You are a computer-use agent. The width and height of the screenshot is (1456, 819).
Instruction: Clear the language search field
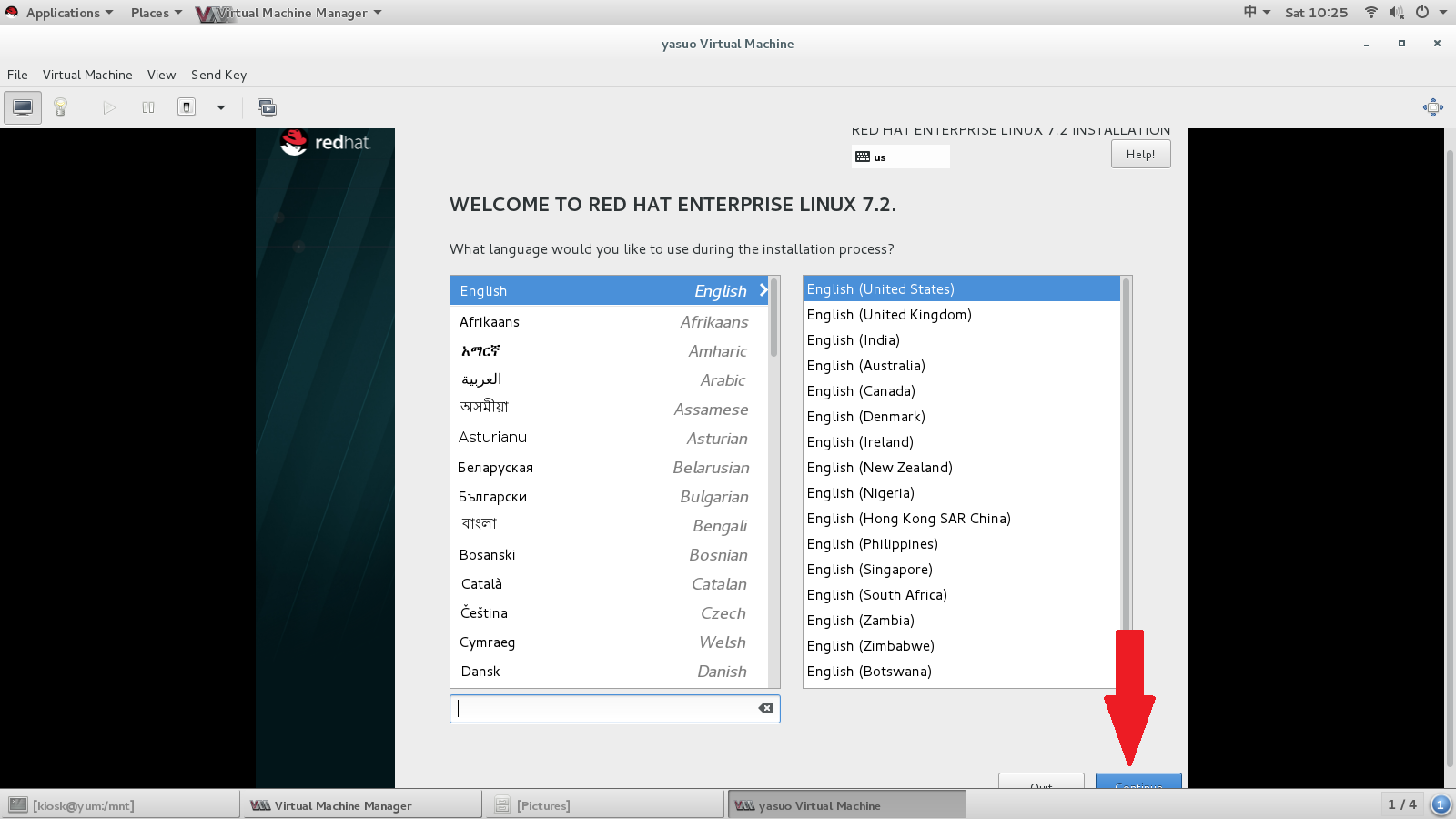point(765,708)
